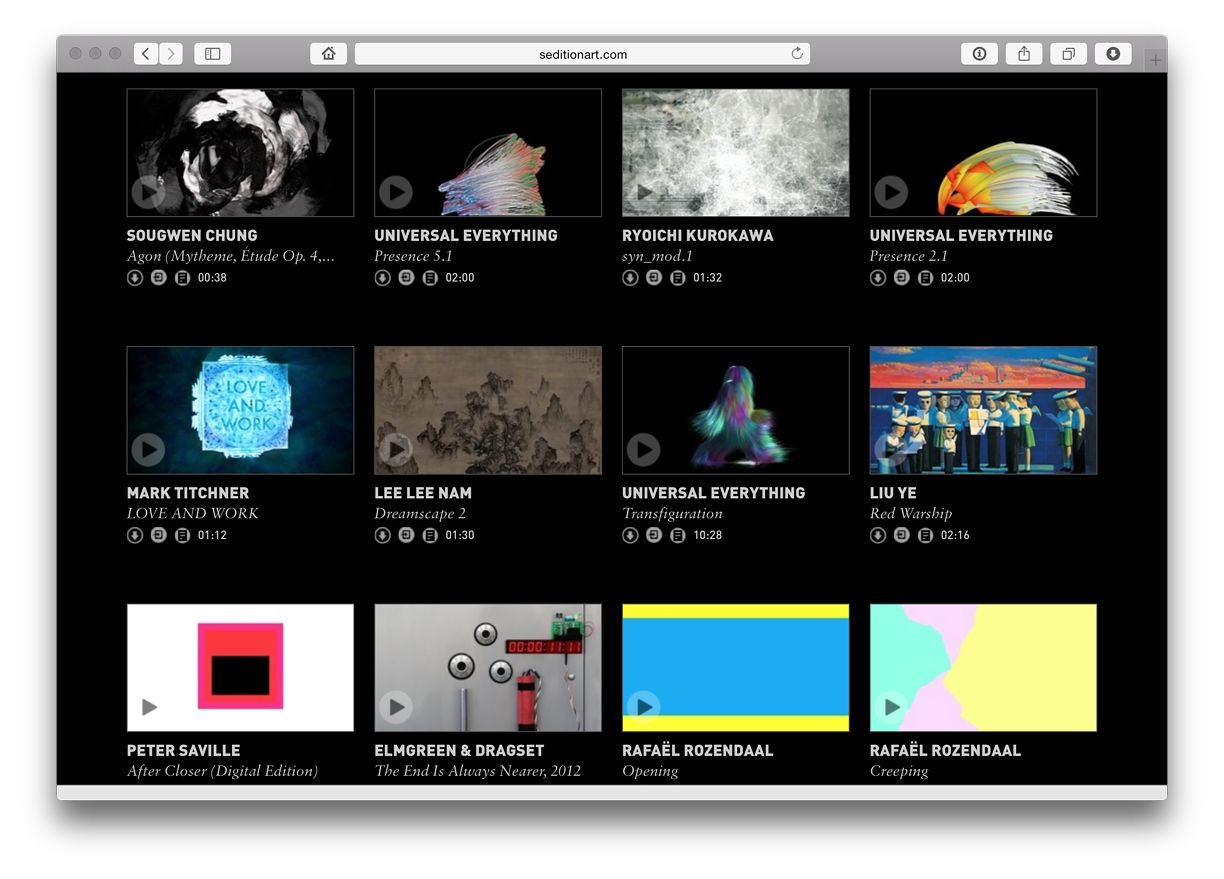Image resolution: width=1224 pixels, height=879 pixels.
Task: Open the Red Warship title link
Action: tap(911, 514)
